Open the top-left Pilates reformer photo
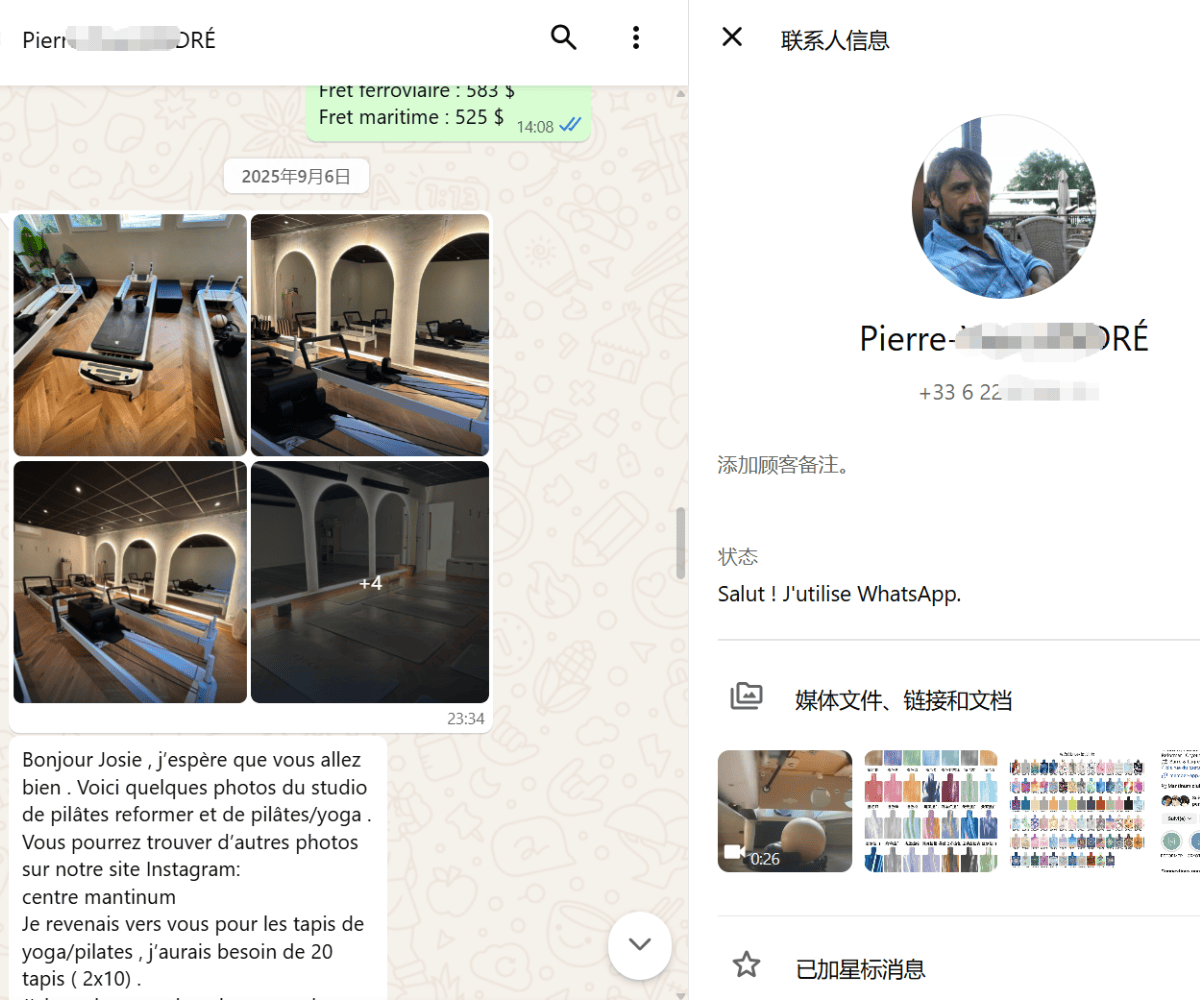This screenshot has width=1200, height=1000. click(130, 335)
